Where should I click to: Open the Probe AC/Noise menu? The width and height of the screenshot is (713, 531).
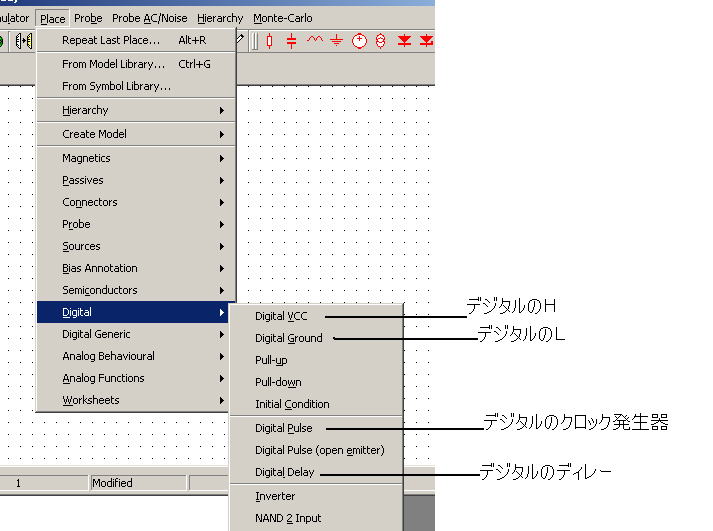coord(150,18)
